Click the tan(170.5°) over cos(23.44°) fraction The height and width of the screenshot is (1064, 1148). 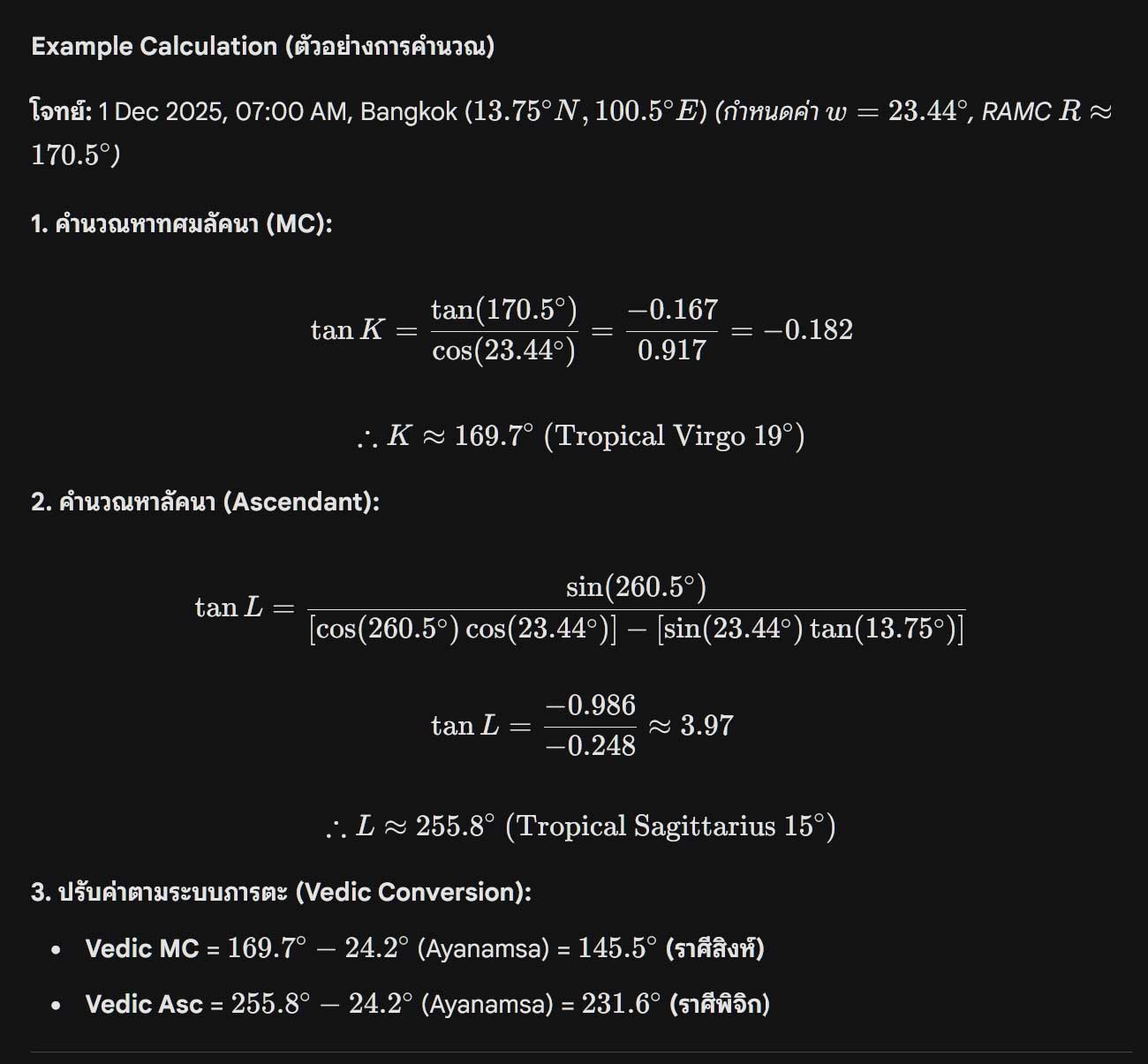[504, 330]
